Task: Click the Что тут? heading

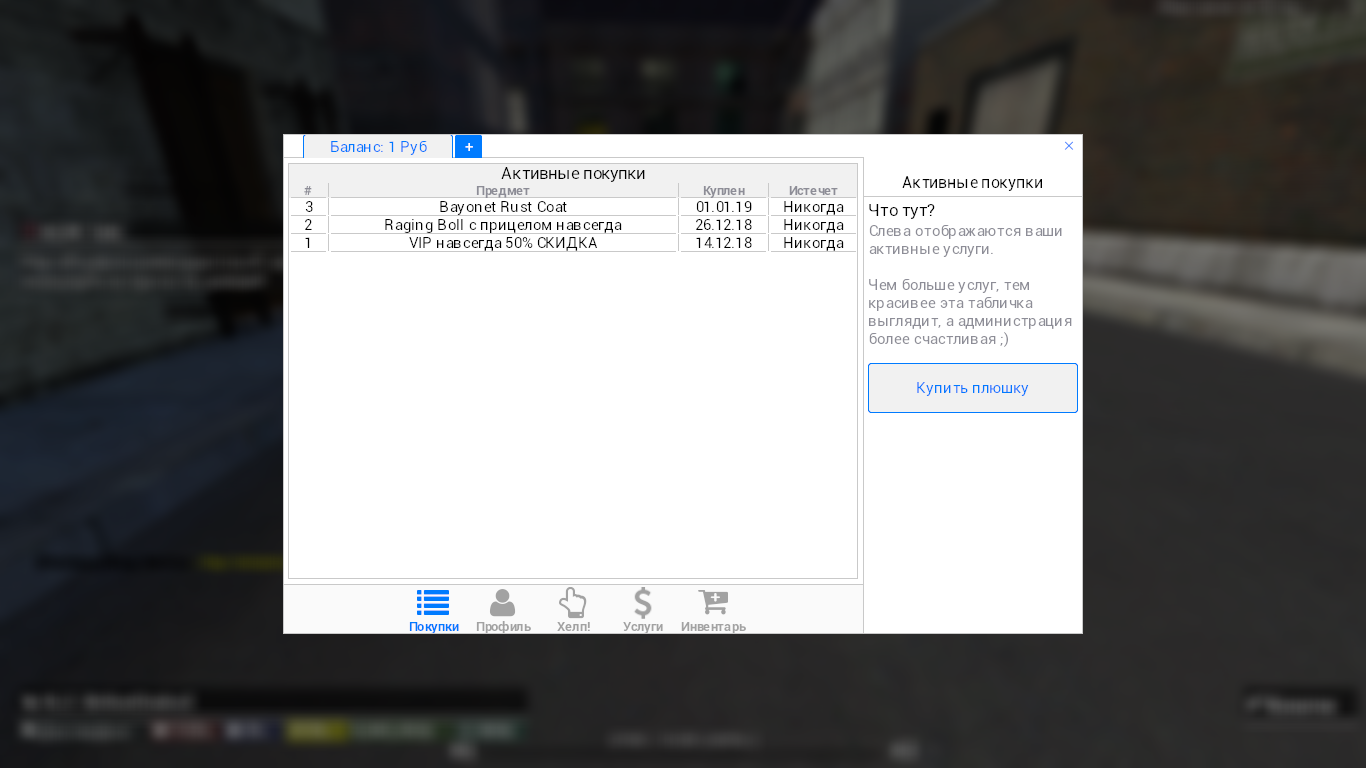Action: click(902, 210)
